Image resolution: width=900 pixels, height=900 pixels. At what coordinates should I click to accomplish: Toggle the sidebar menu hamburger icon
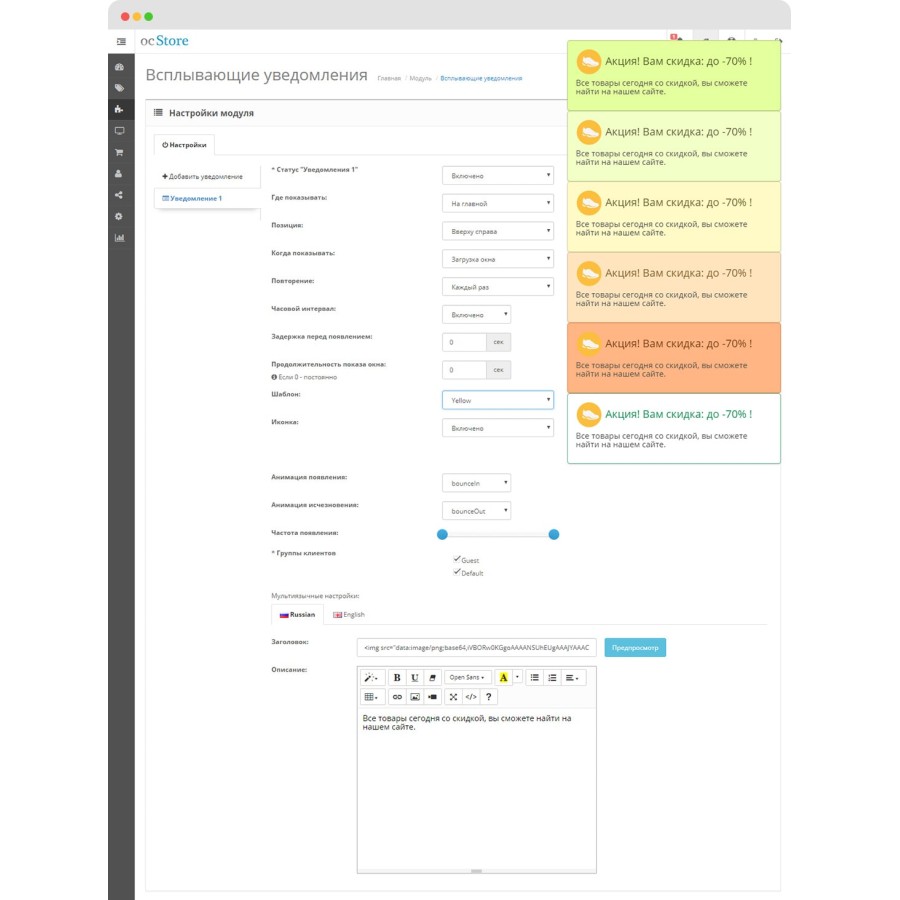(x=121, y=41)
